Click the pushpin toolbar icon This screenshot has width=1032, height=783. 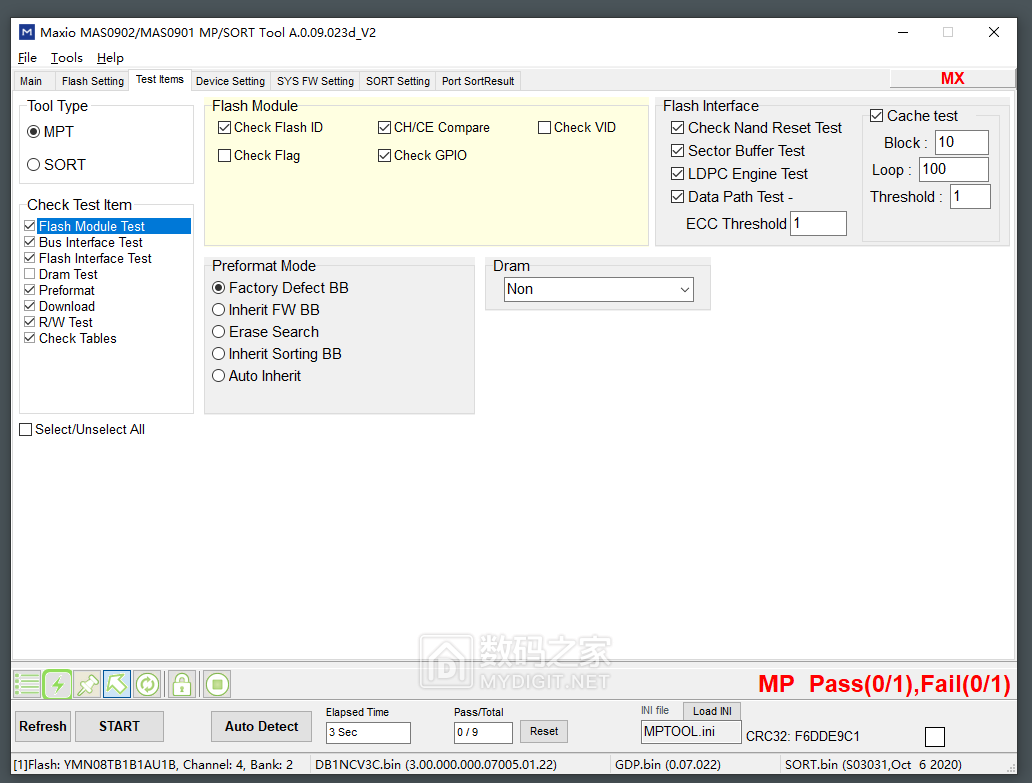click(87, 684)
